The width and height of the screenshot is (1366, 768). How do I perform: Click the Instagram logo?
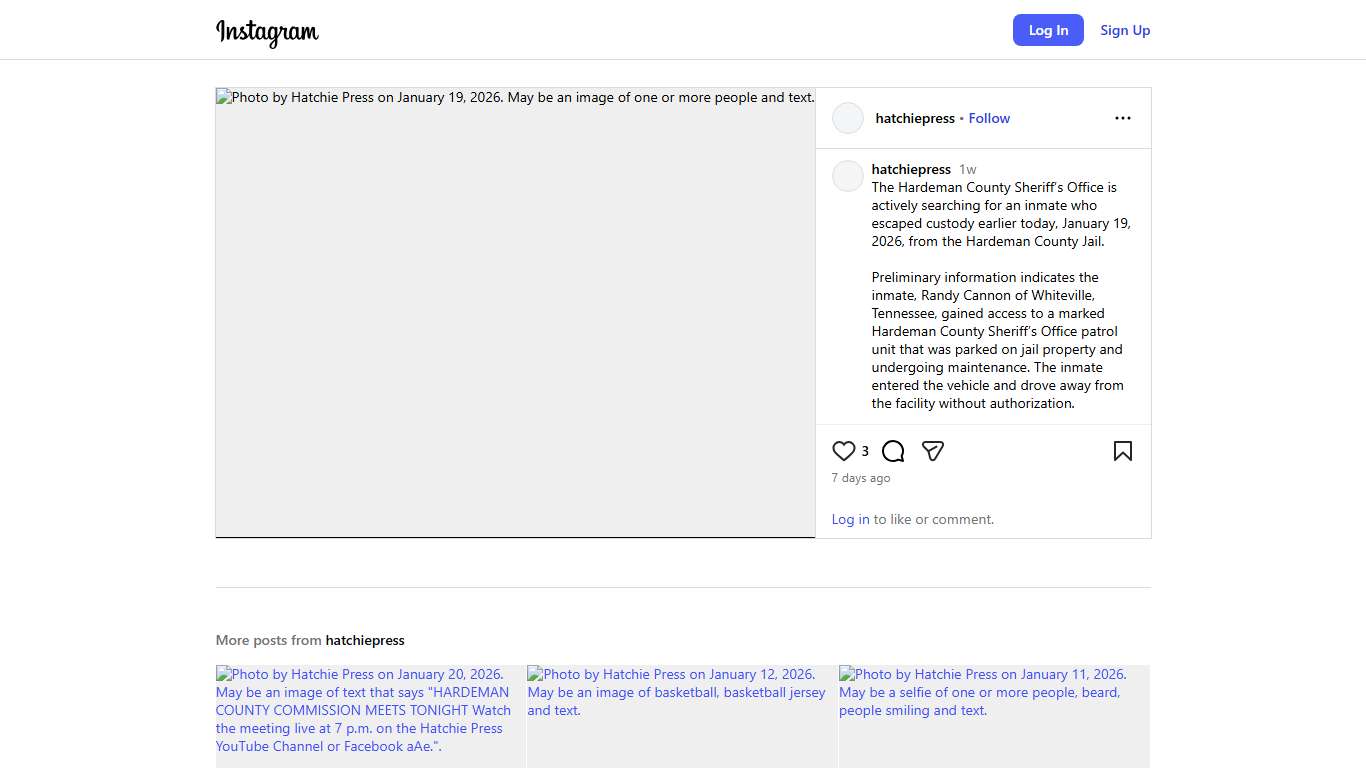pyautogui.click(x=267, y=32)
